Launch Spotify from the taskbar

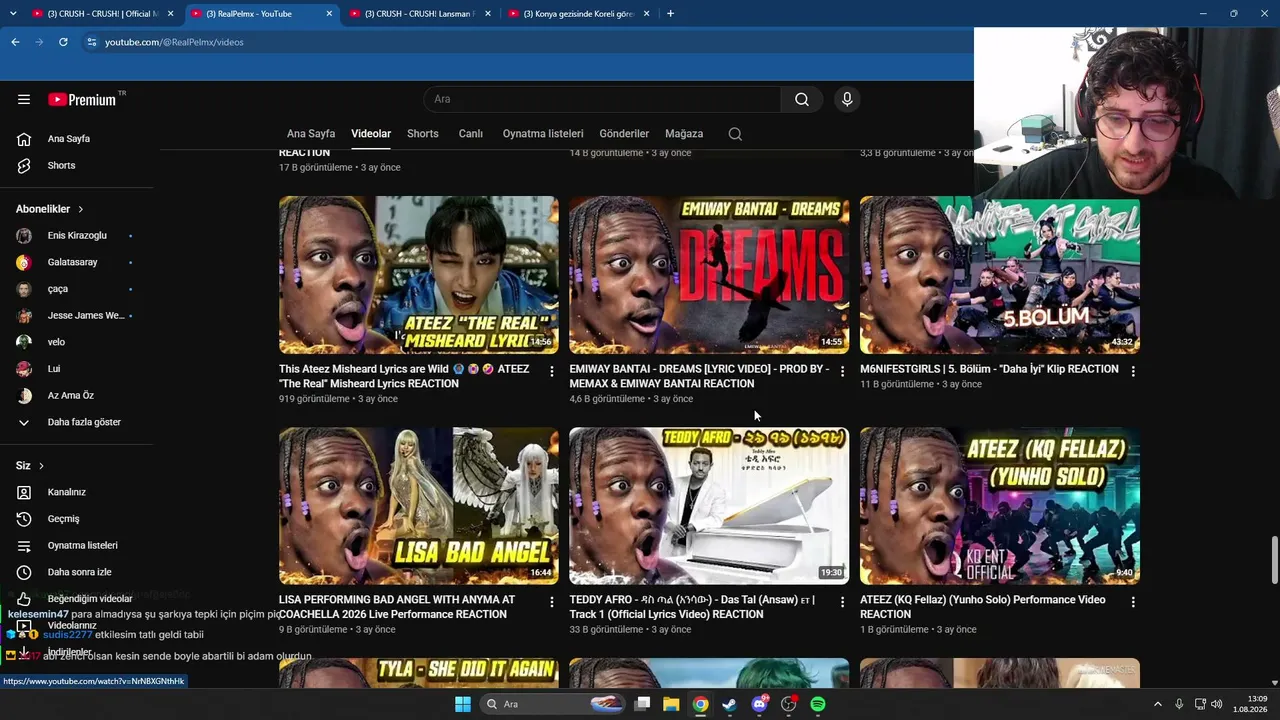(x=818, y=704)
